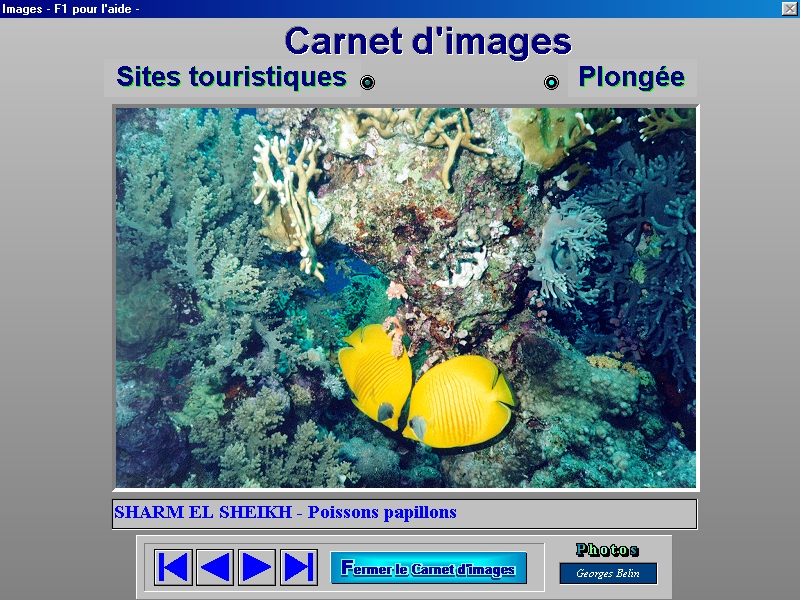Click the Photos label

607,549
